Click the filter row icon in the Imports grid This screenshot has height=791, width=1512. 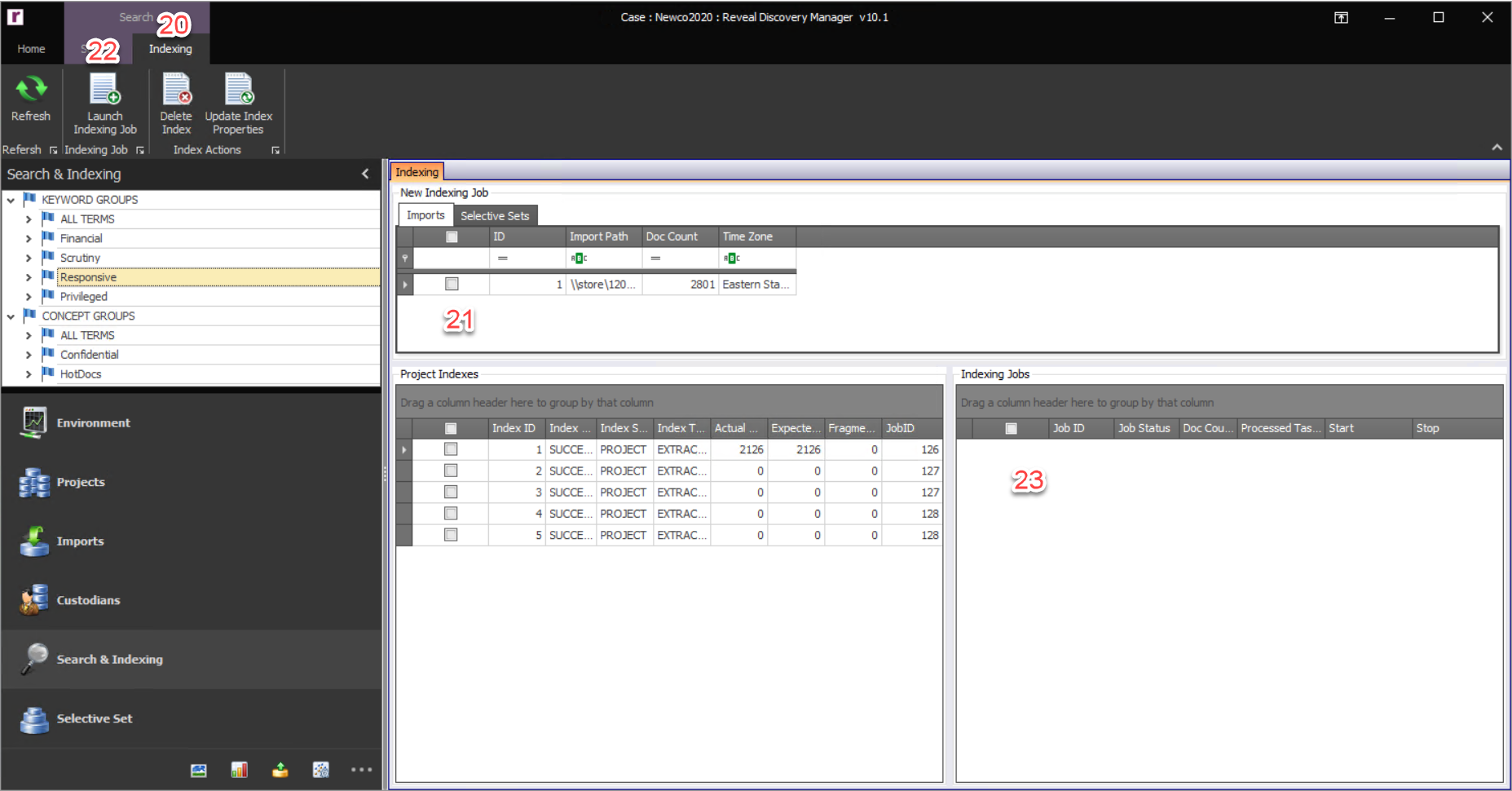pyautogui.click(x=404, y=259)
